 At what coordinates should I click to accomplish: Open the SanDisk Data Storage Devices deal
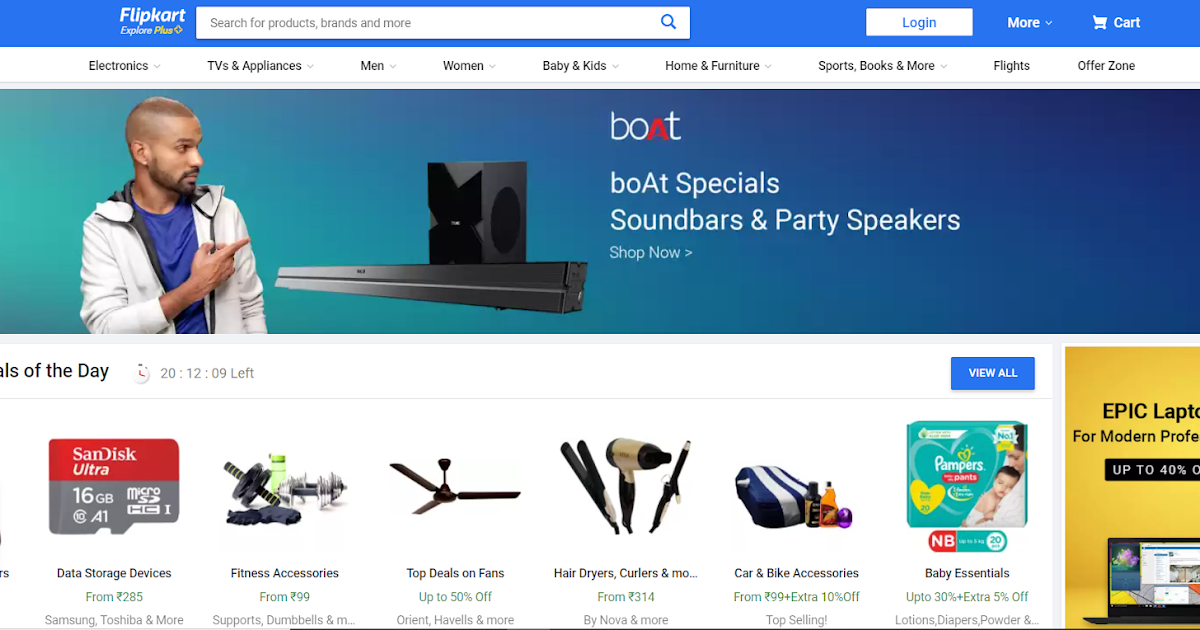113,487
